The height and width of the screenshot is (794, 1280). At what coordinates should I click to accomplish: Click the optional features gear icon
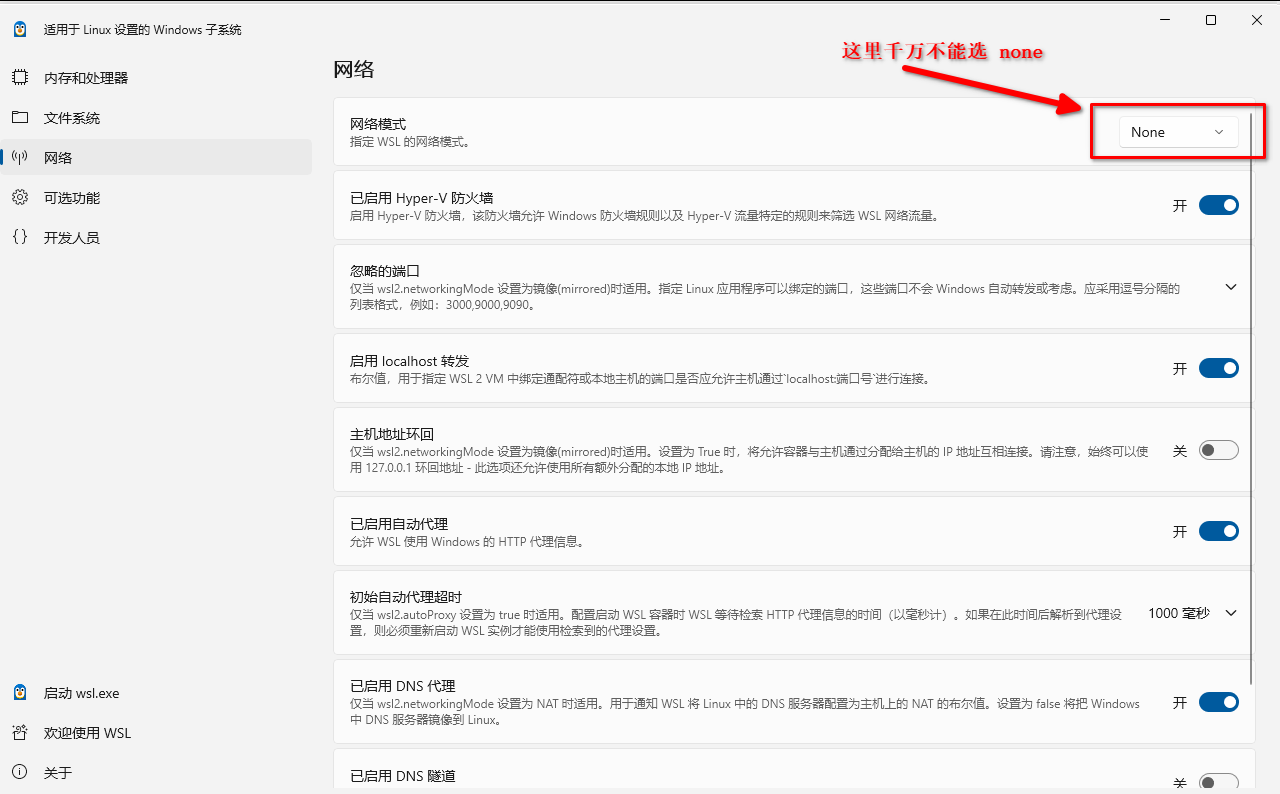pyautogui.click(x=20, y=197)
